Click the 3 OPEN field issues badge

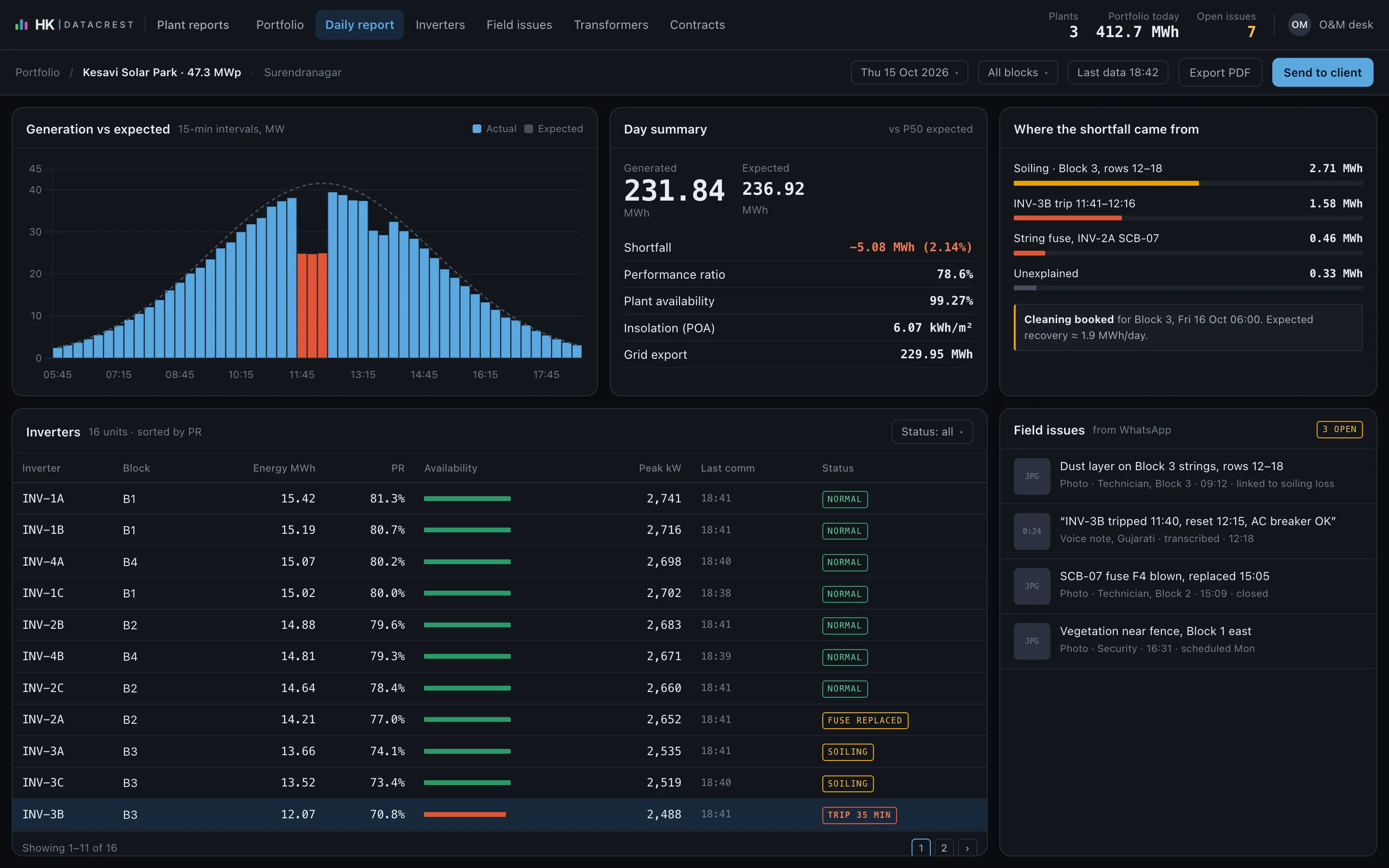tap(1339, 429)
